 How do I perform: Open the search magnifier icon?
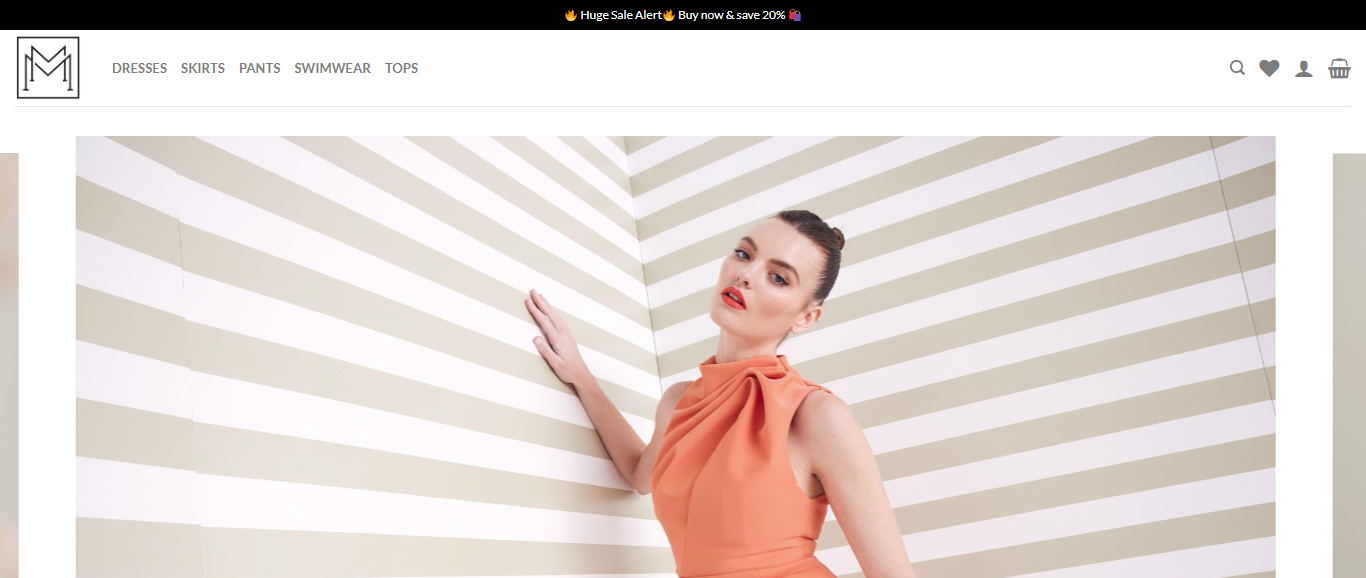coord(1237,68)
